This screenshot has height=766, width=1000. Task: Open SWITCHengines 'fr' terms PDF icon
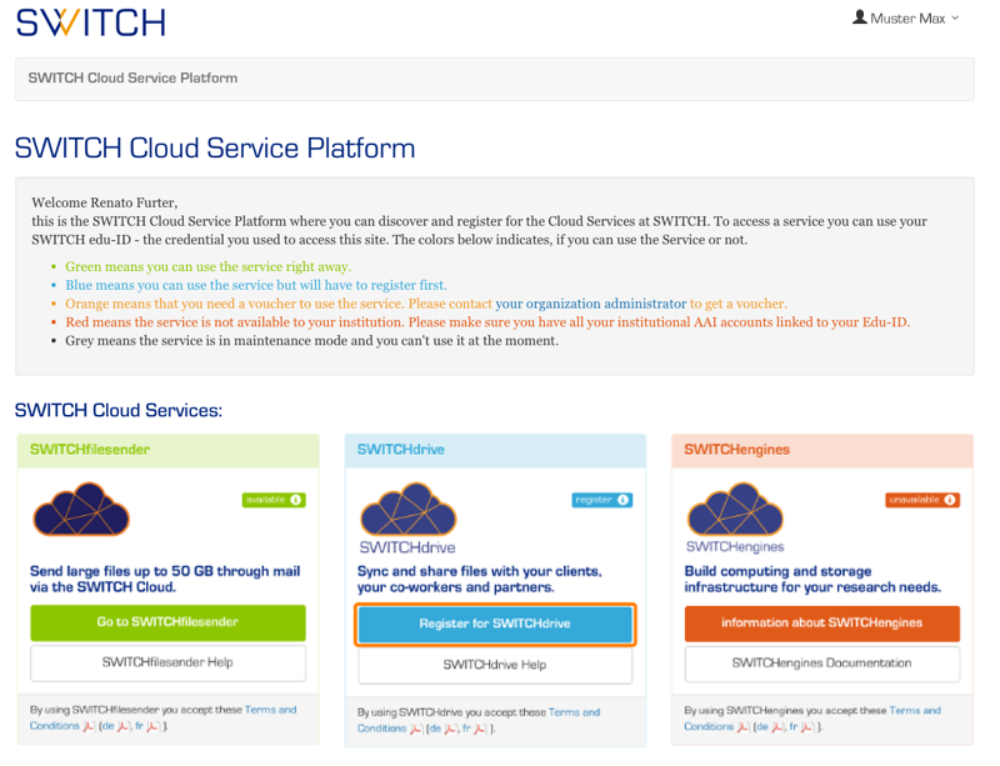click(807, 727)
